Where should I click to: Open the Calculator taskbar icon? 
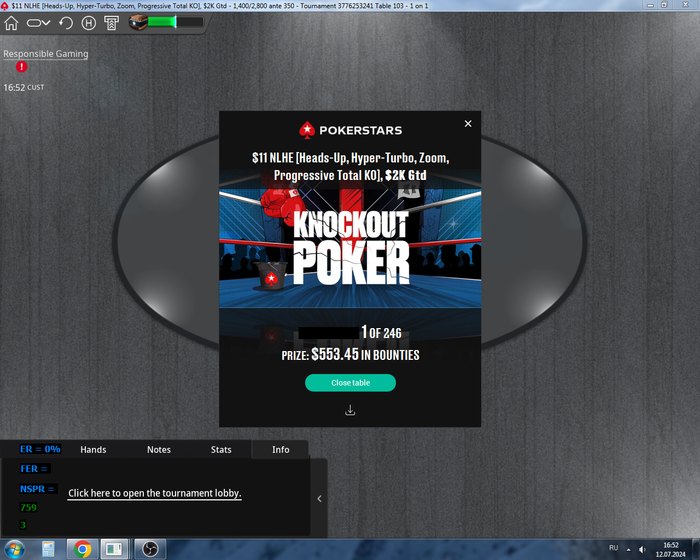coord(48,549)
